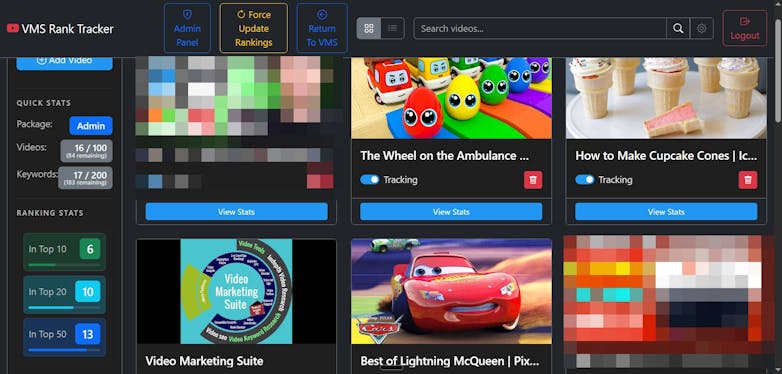Add a new video
The height and width of the screenshot is (374, 782).
[x=64, y=61]
